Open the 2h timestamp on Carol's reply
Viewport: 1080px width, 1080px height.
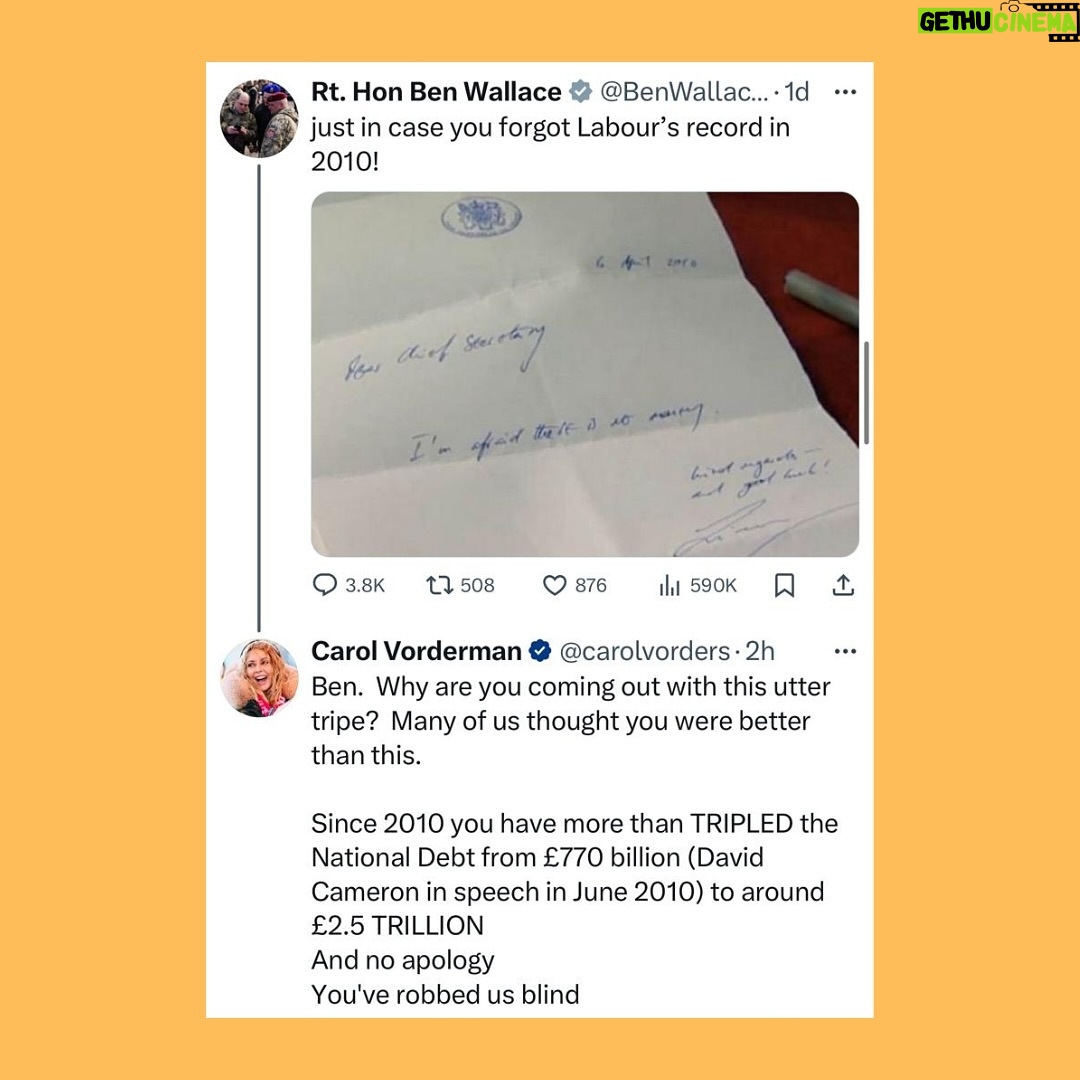(760, 651)
